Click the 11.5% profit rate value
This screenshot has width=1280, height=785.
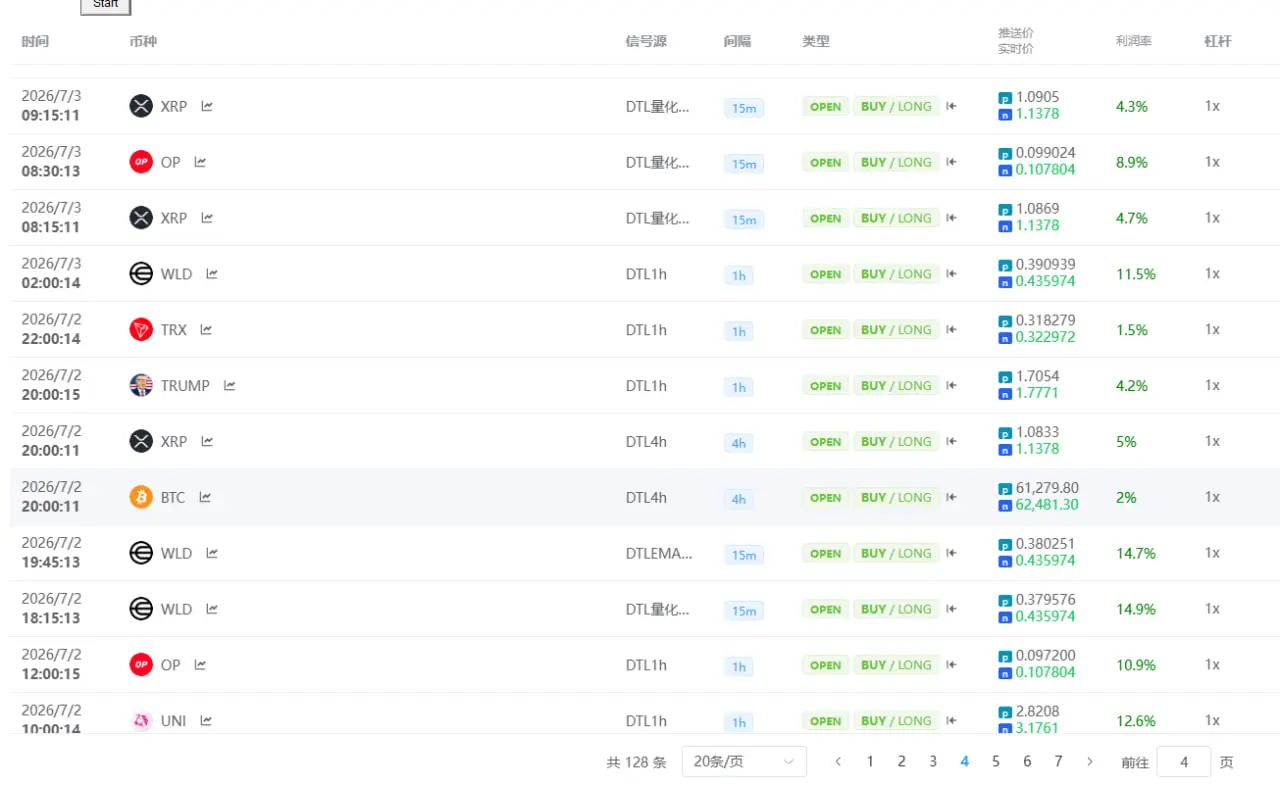click(1136, 274)
